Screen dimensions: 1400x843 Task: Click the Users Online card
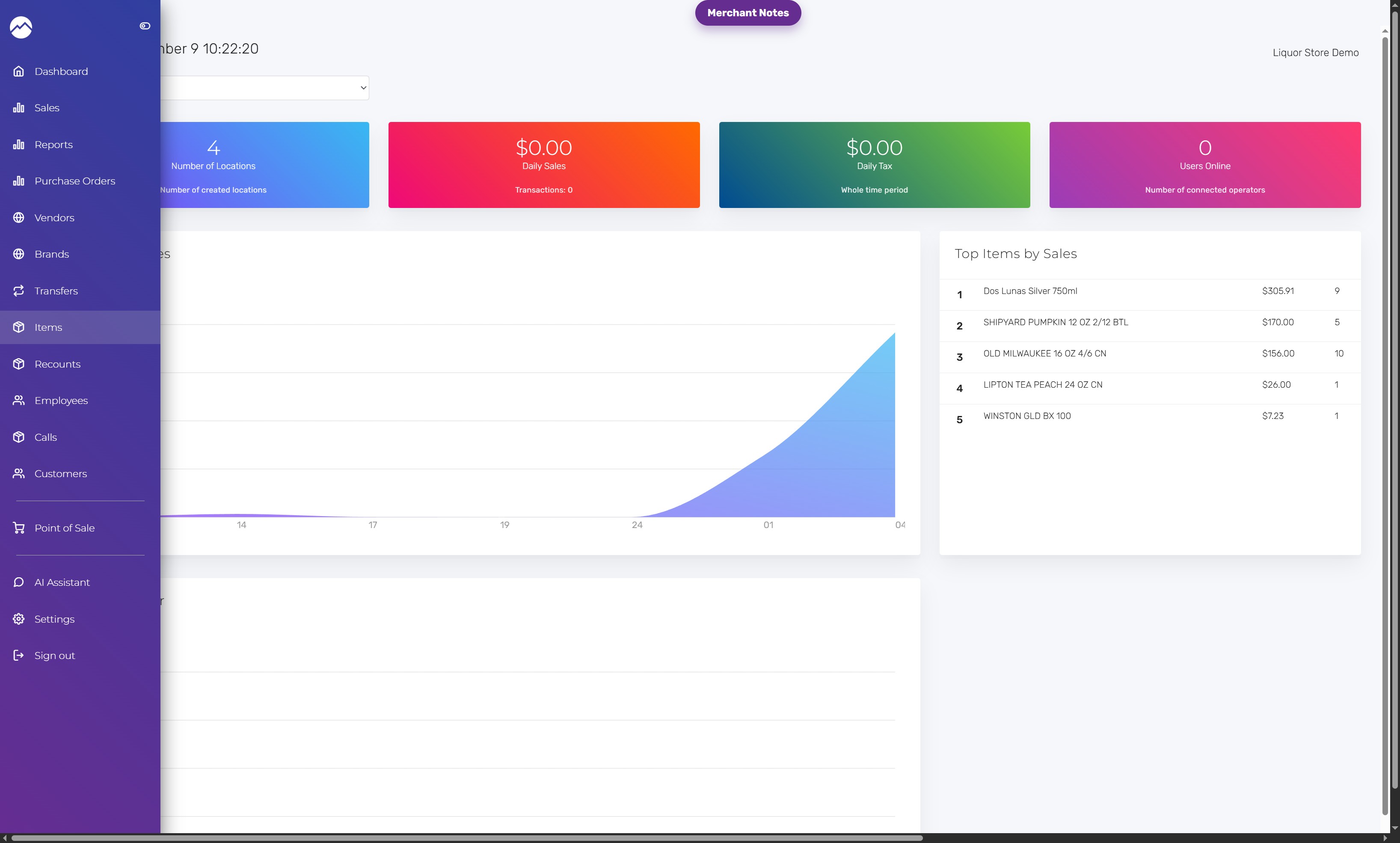point(1204,165)
